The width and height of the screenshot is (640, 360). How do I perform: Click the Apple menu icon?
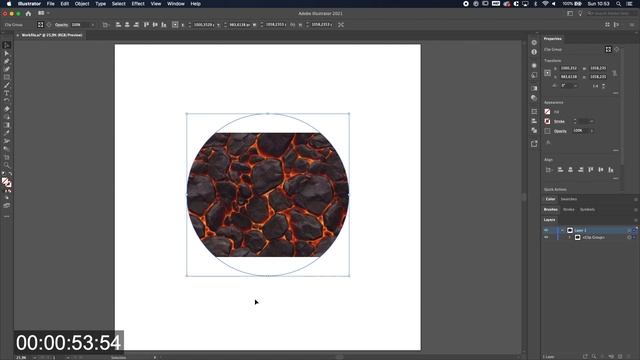tap(9, 4)
